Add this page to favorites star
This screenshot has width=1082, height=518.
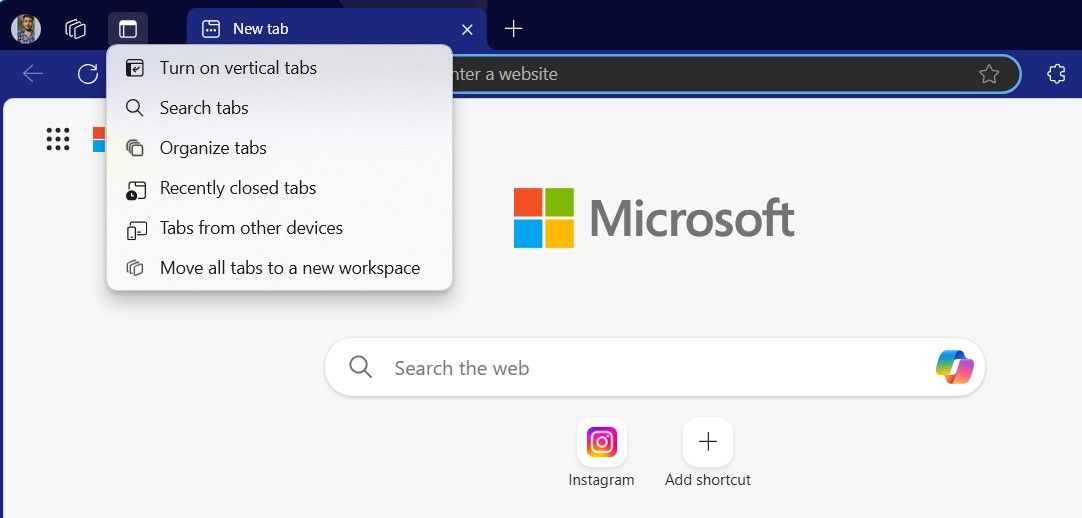989,74
